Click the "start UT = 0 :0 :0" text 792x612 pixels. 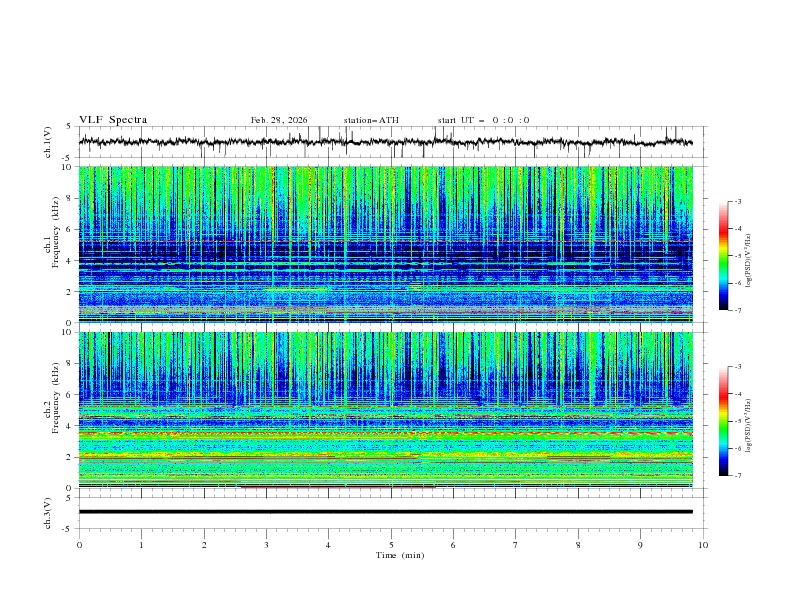point(483,120)
